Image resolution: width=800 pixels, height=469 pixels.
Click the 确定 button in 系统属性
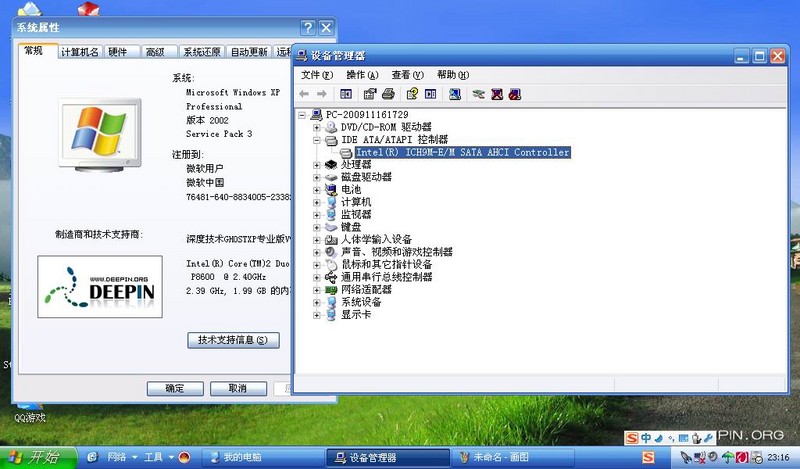[175, 388]
